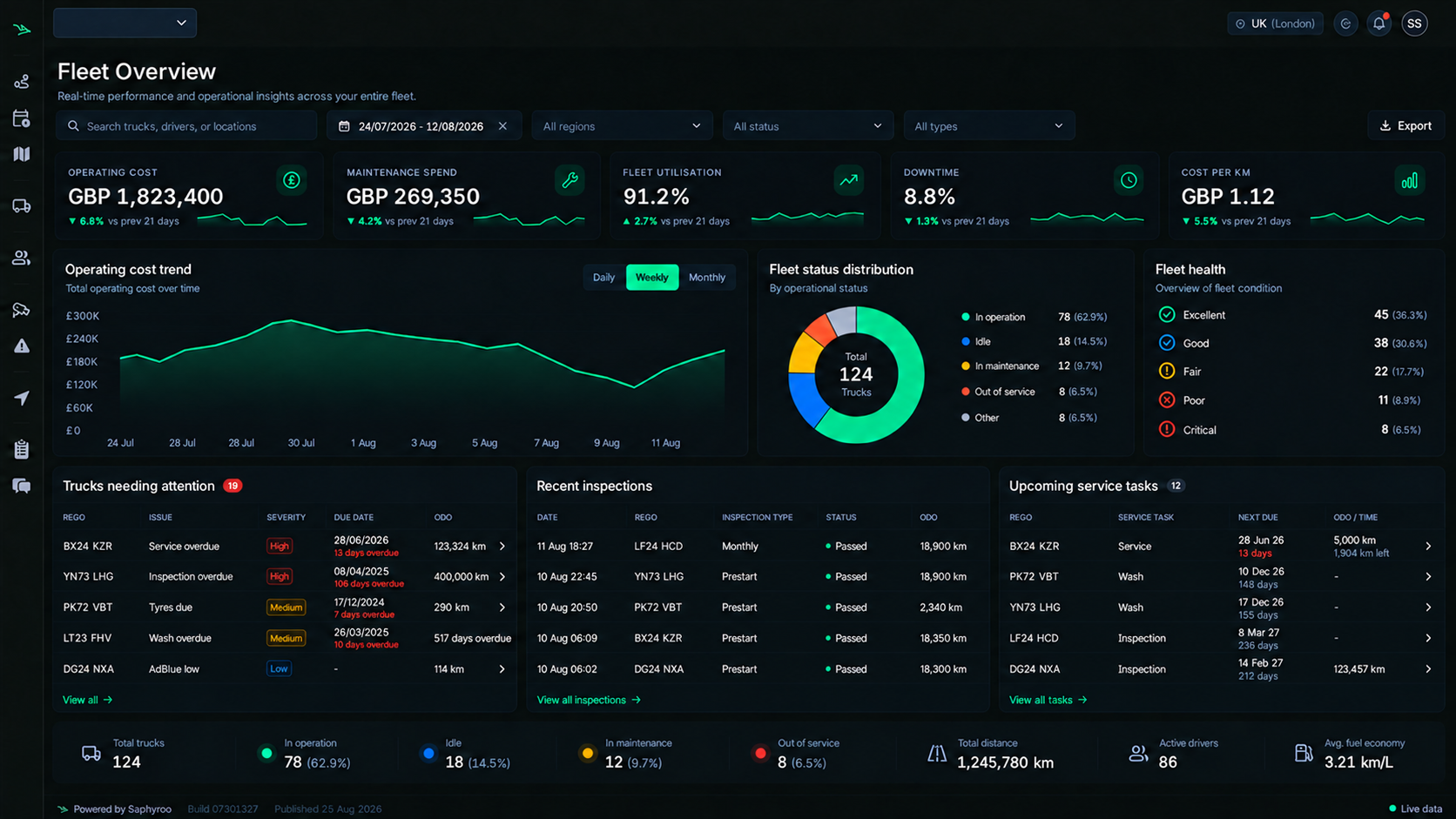1456x819 pixels.
Task: Click DG24 NXA AdBlue low issue row
Action: click(x=286, y=669)
